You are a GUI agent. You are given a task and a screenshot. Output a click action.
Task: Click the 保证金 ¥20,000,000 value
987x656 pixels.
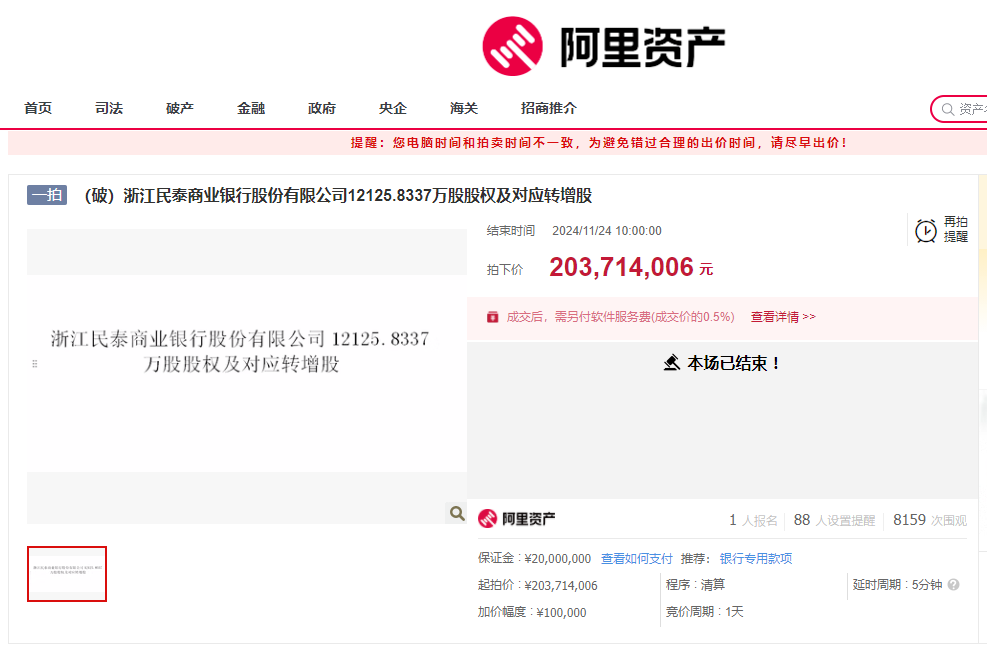(x=558, y=558)
